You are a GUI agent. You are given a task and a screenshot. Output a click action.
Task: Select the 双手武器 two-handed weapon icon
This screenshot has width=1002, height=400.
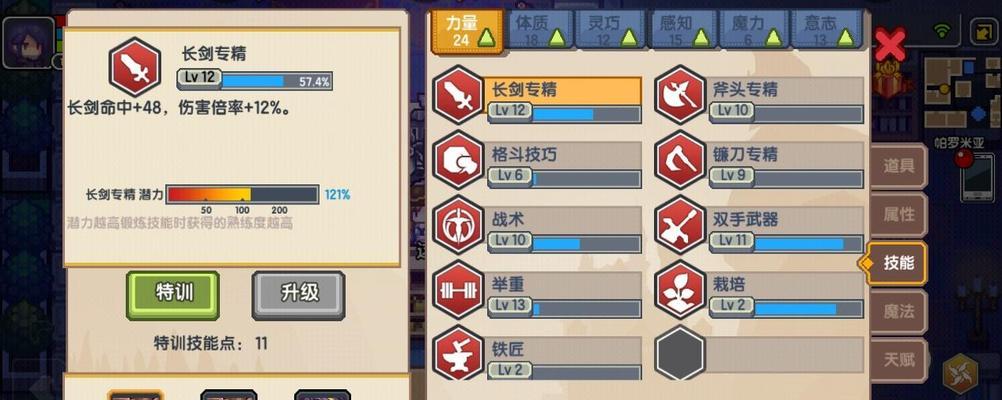tap(680, 225)
